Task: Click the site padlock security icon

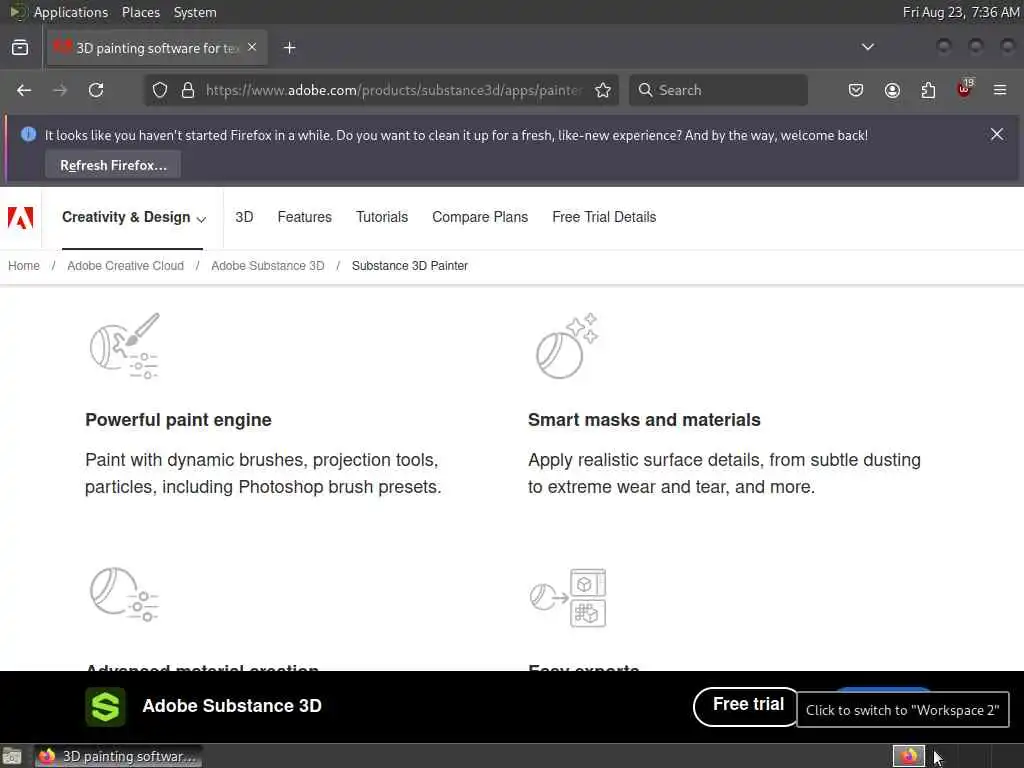Action: pos(188,90)
